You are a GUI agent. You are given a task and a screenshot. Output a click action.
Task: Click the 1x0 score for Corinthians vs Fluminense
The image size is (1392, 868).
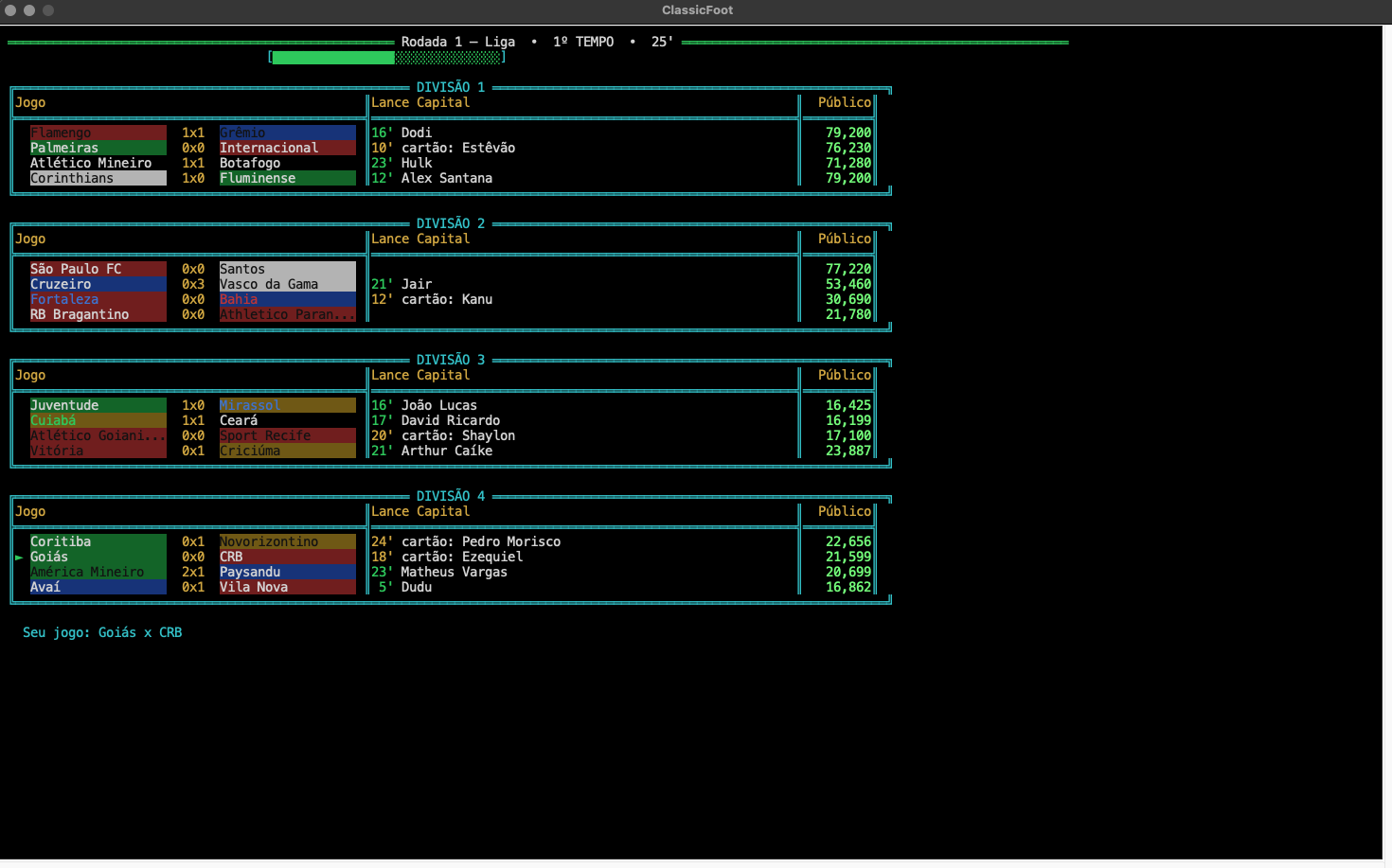193,178
